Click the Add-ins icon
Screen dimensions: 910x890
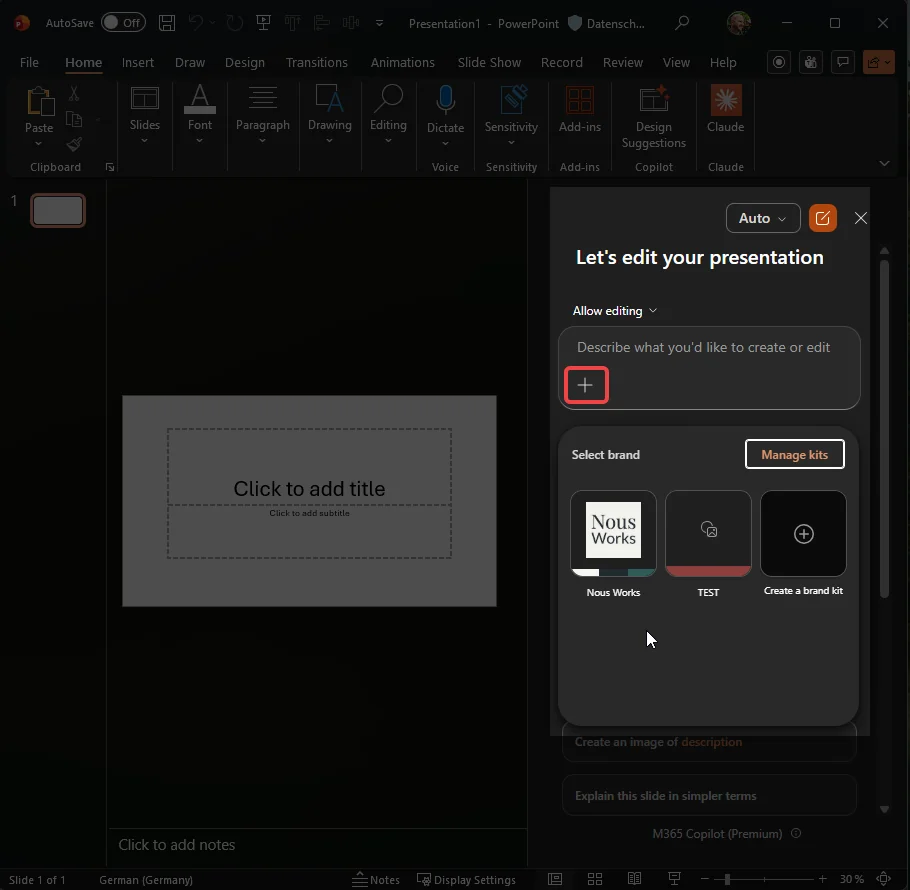[x=580, y=100]
